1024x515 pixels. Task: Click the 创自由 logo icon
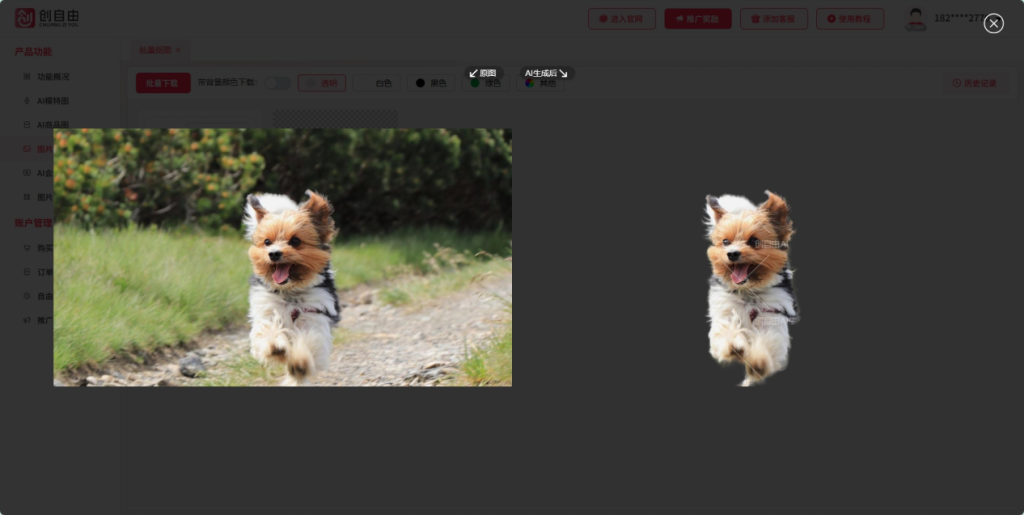25,18
